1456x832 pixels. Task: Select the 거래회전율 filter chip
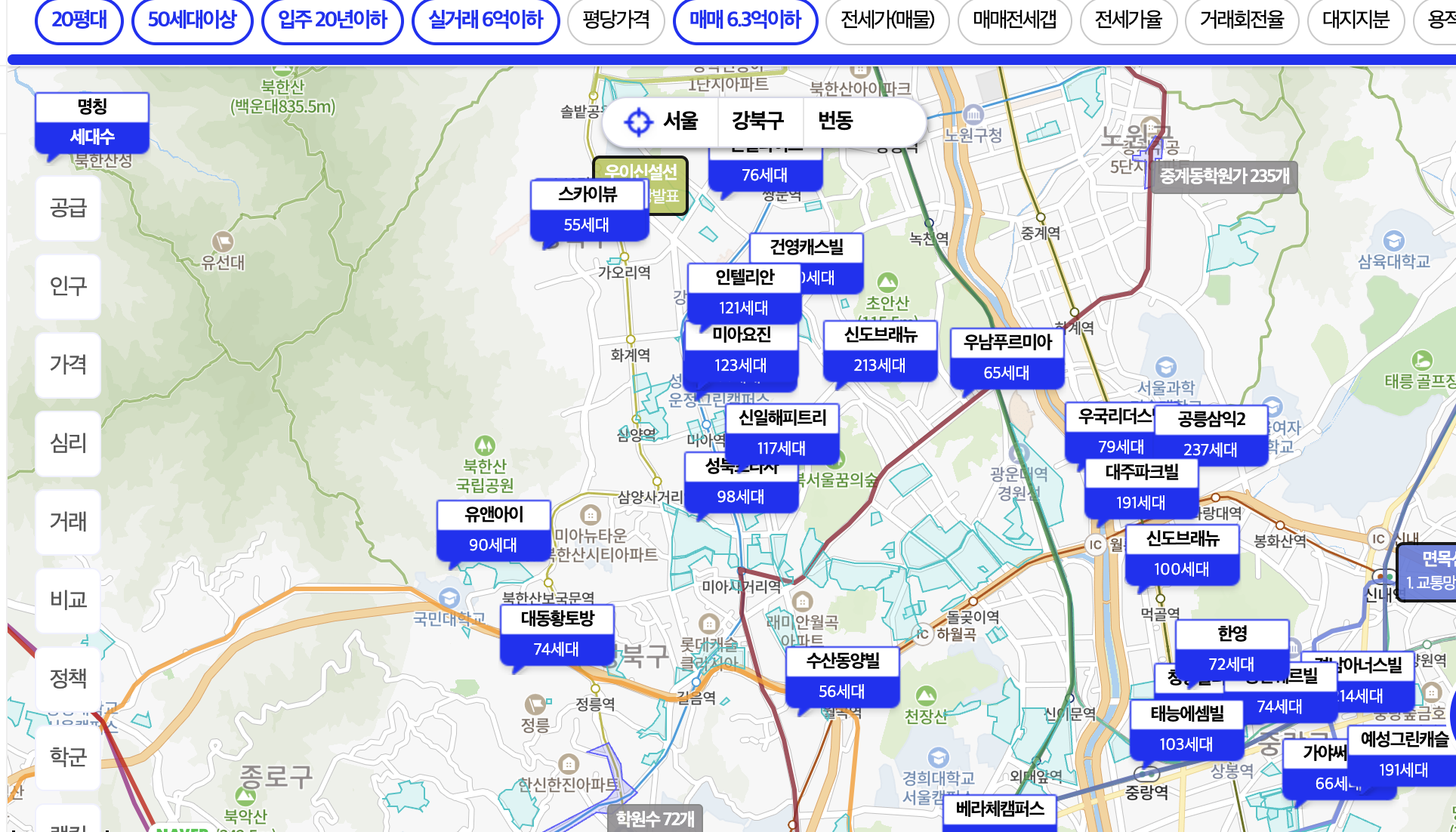click(1242, 20)
